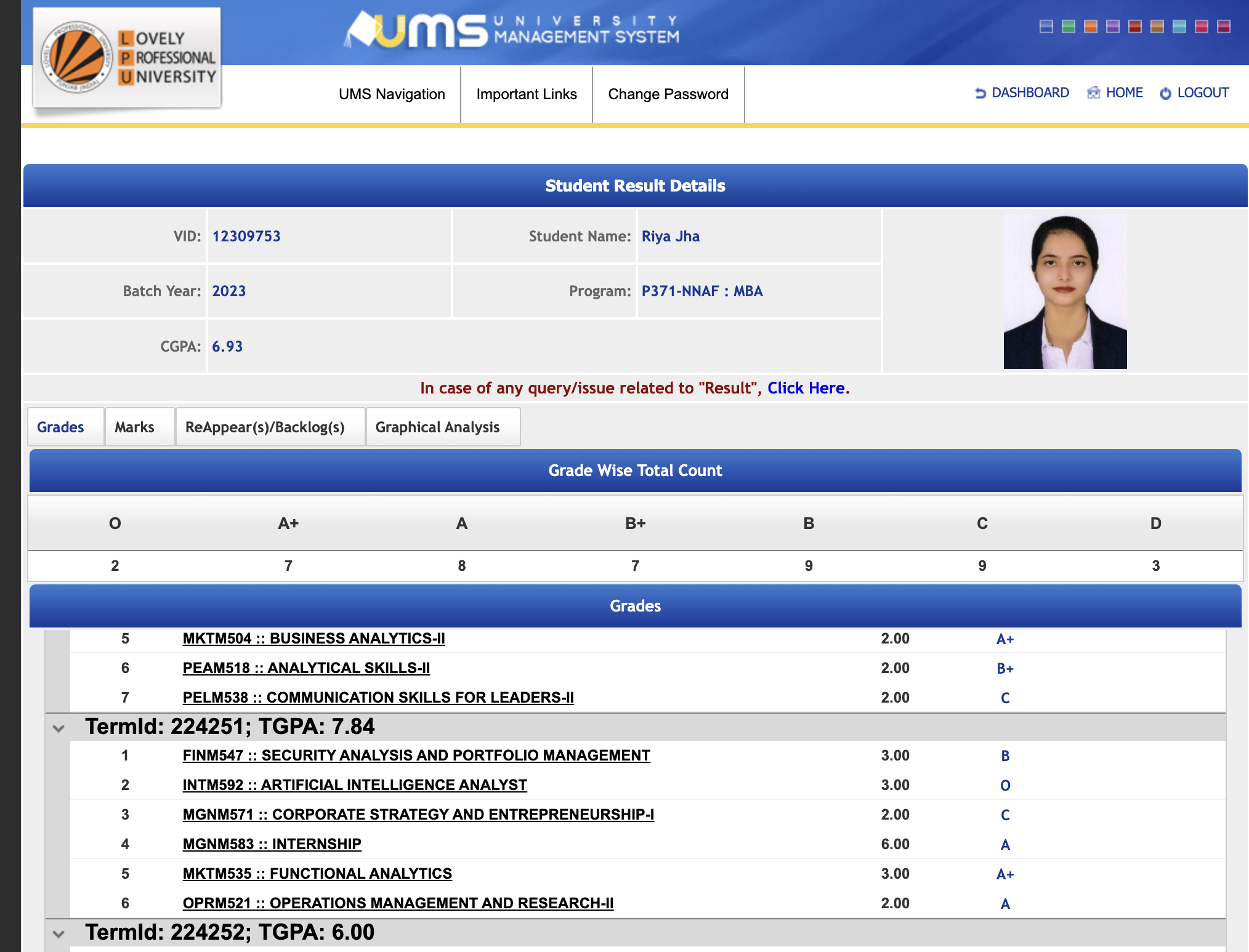Open INTM592 Artificial Intelligence Analyst course link
The height and width of the screenshot is (952, 1249).
click(x=355, y=785)
